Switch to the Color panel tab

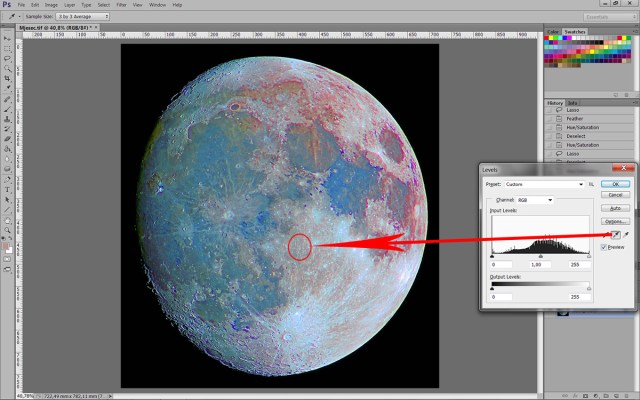point(553,32)
